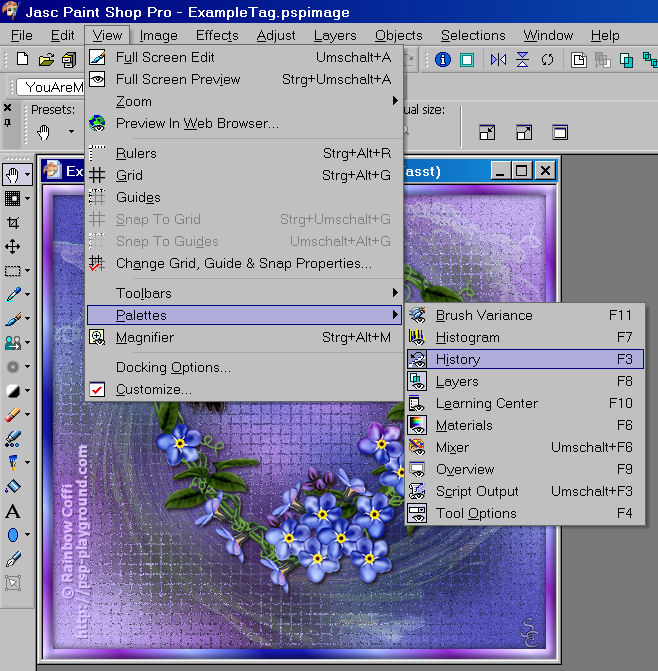Select the Eraser tool
The image size is (658, 671).
[x=13, y=414]
